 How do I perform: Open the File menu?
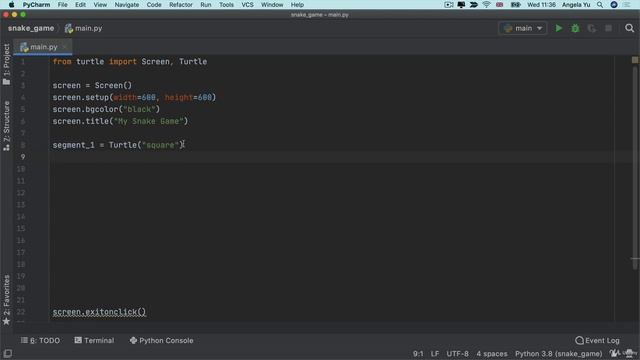click(x=62, y=5)
